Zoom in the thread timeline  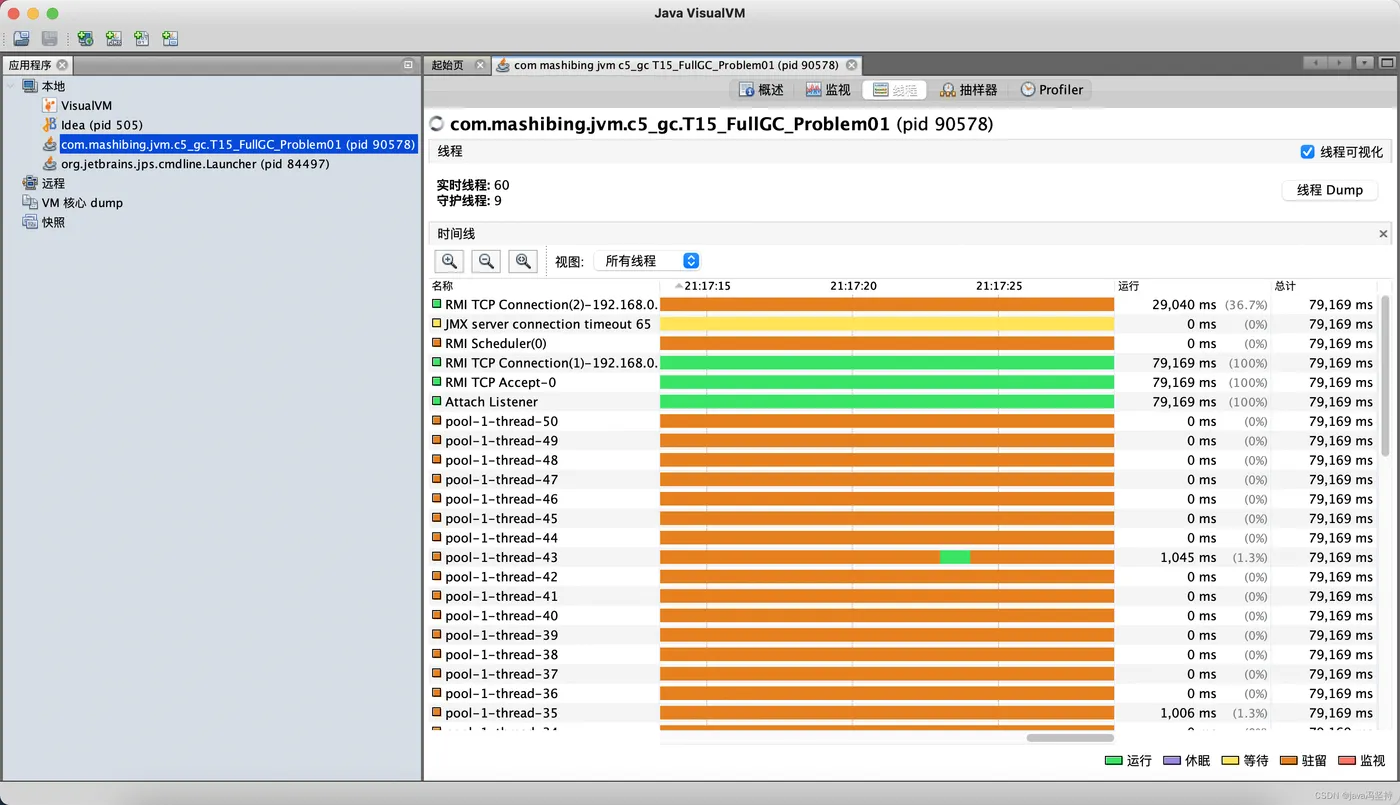point(449,261)
